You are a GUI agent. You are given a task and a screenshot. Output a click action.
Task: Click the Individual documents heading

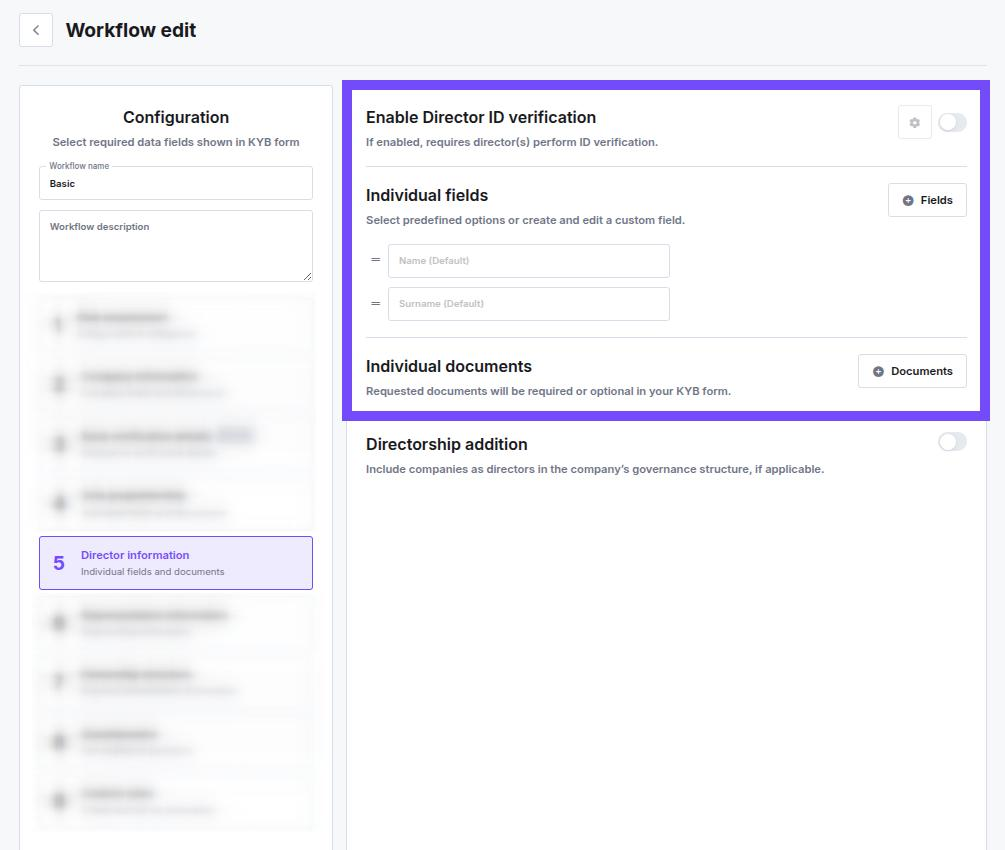coord(449,367)
